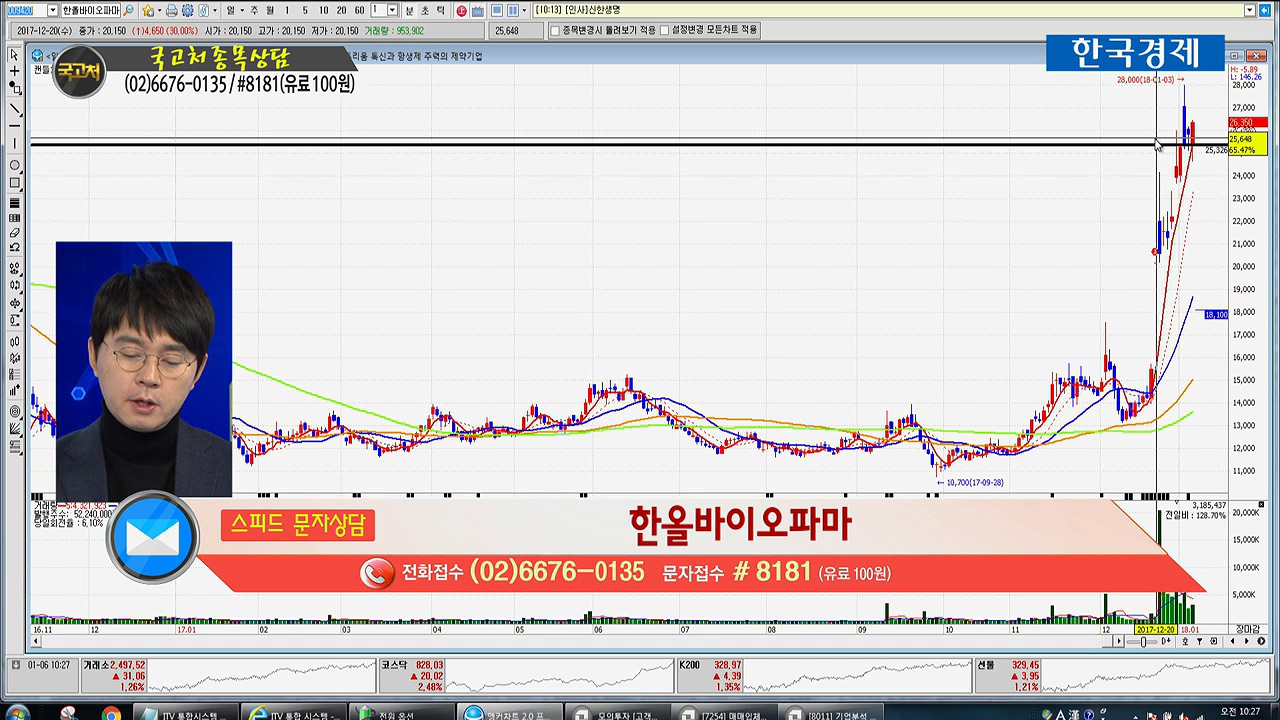This screenshot has width=1280, height=720.
Task: Check 종목변경시 돌려보기 적용 checkbox
Action: pos(556,31)
